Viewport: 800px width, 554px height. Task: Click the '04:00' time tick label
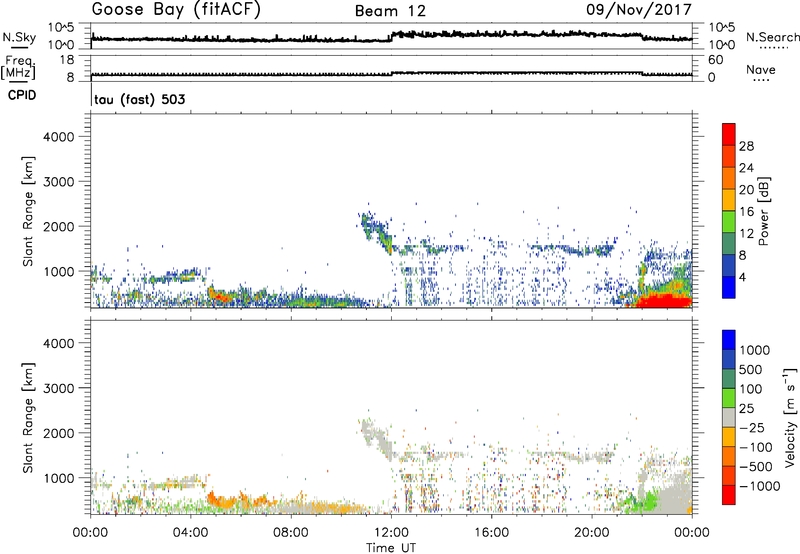[x=190, y=533]
